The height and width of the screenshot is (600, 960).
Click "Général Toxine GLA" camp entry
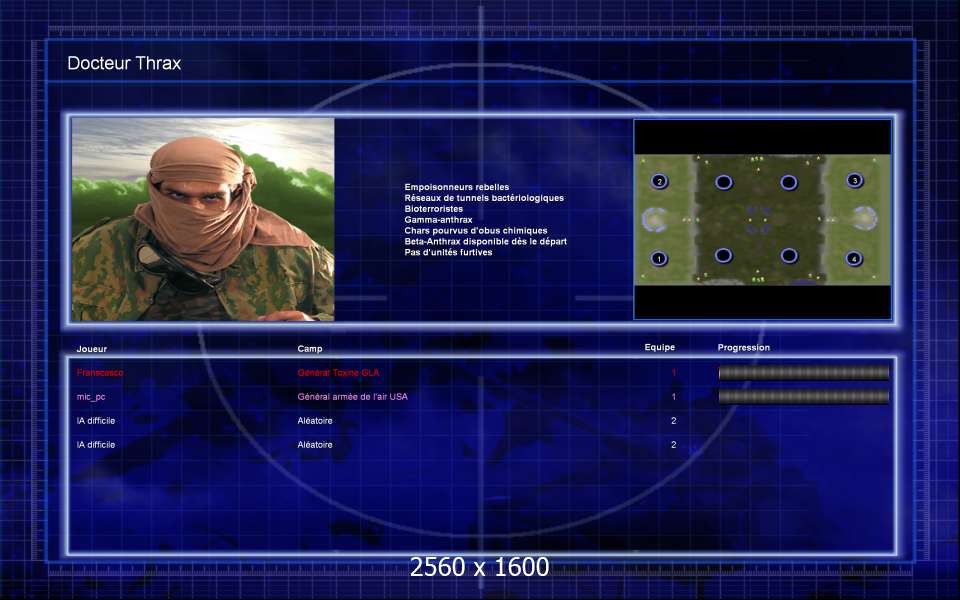[339, 372]
